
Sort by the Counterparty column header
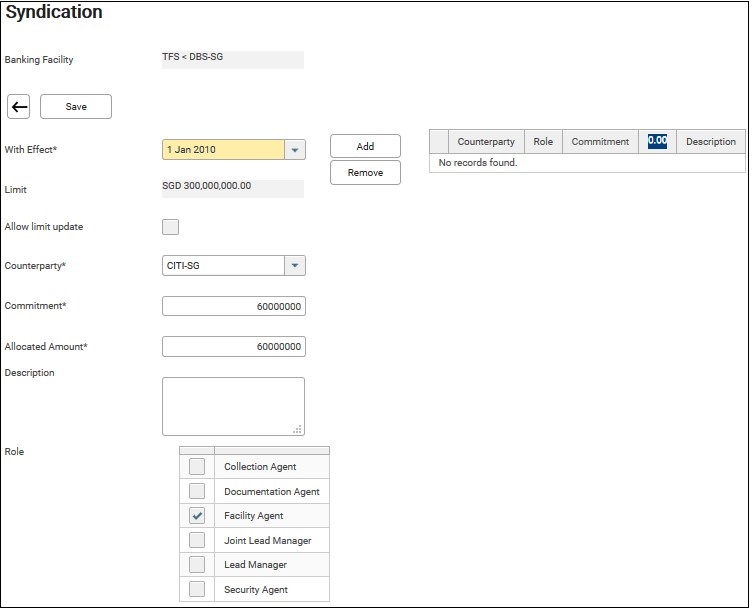pos(486,142)
